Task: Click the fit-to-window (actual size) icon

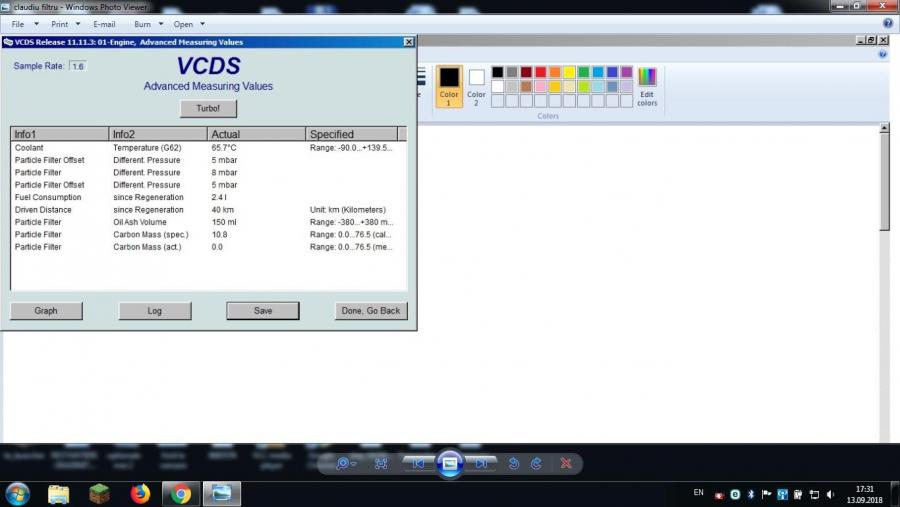Action: tap(381, 463)
